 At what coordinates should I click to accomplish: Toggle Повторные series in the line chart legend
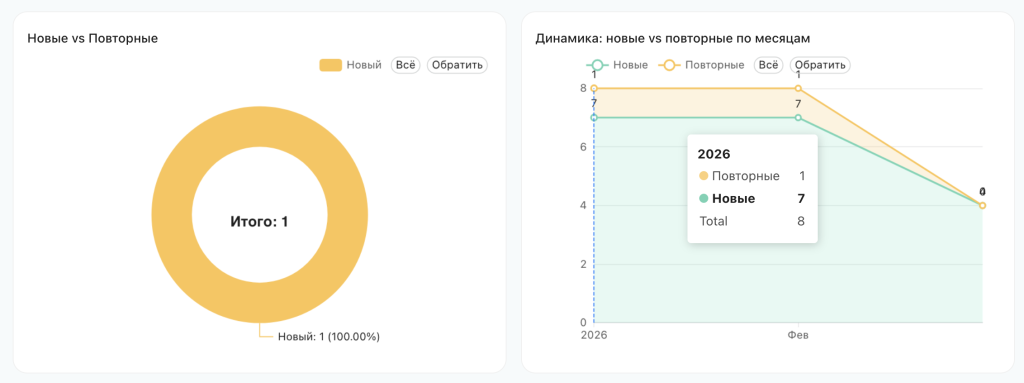701,65
